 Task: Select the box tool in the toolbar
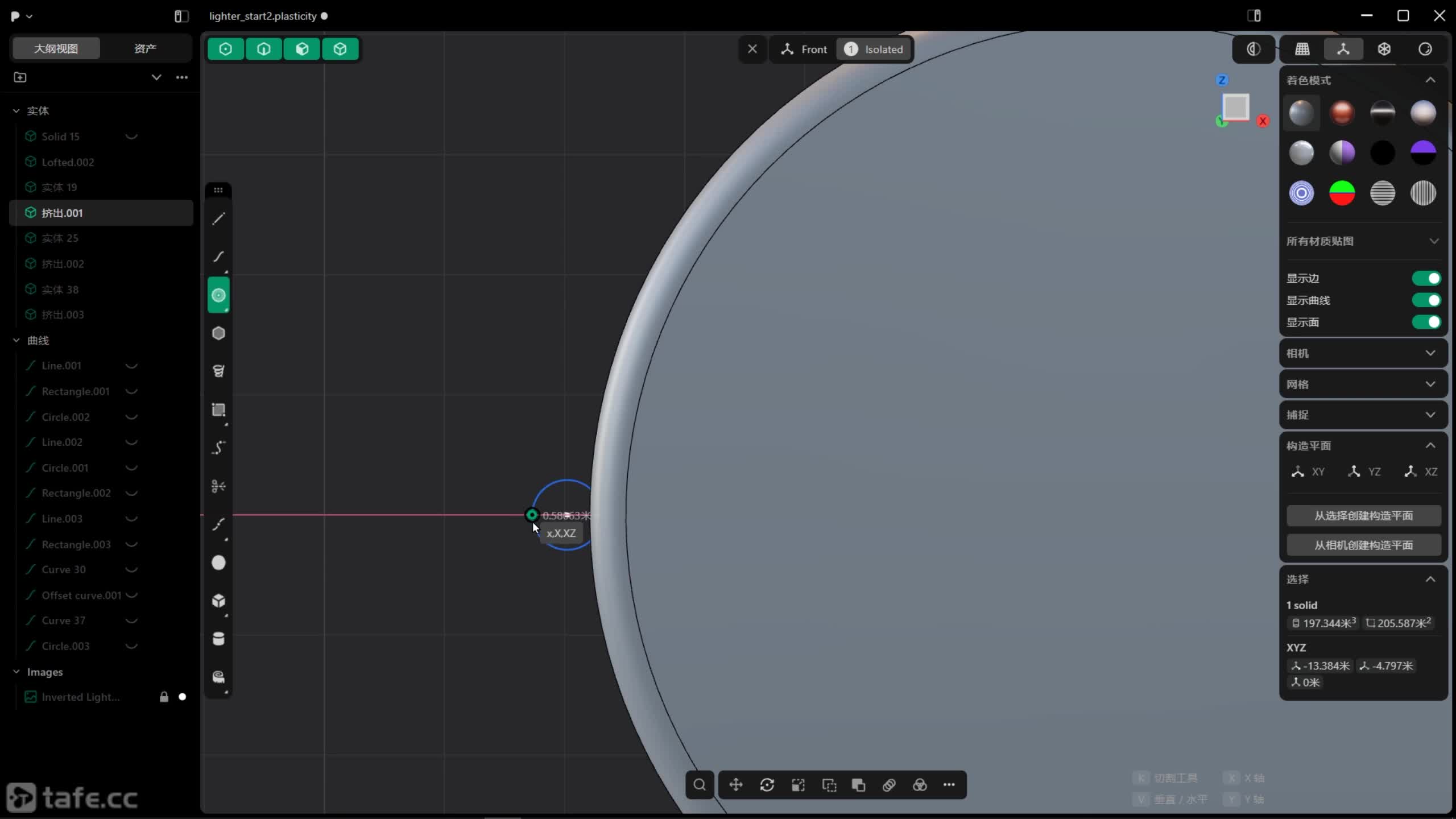[218, 601]
